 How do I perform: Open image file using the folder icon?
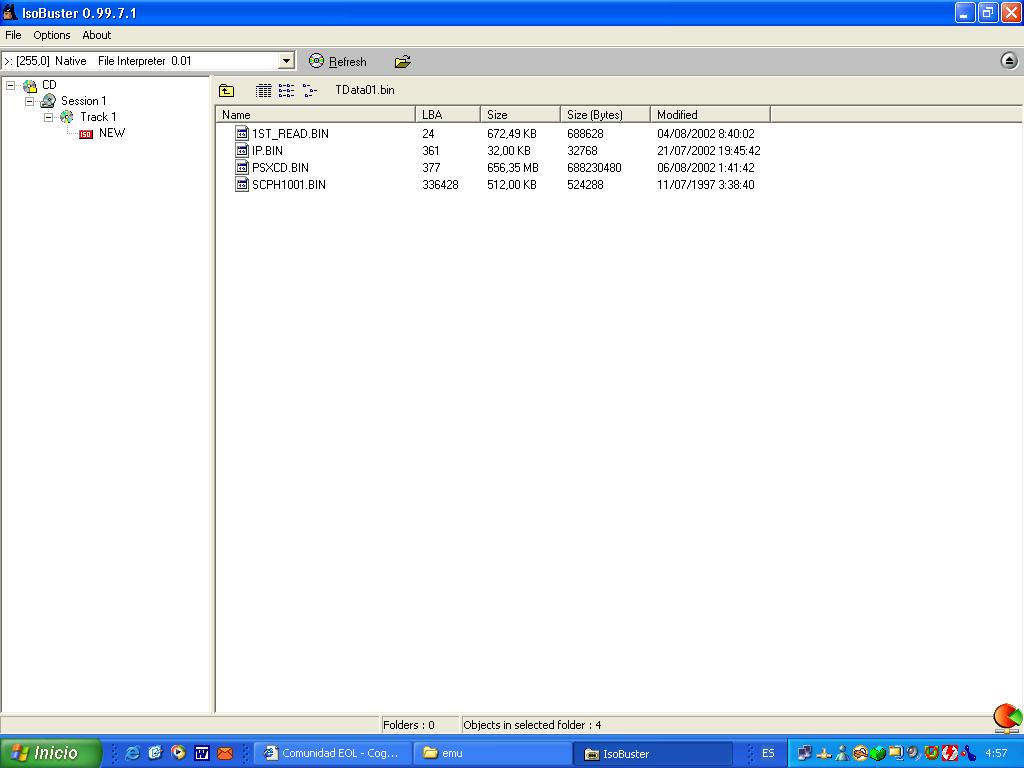tap(402, 61)
